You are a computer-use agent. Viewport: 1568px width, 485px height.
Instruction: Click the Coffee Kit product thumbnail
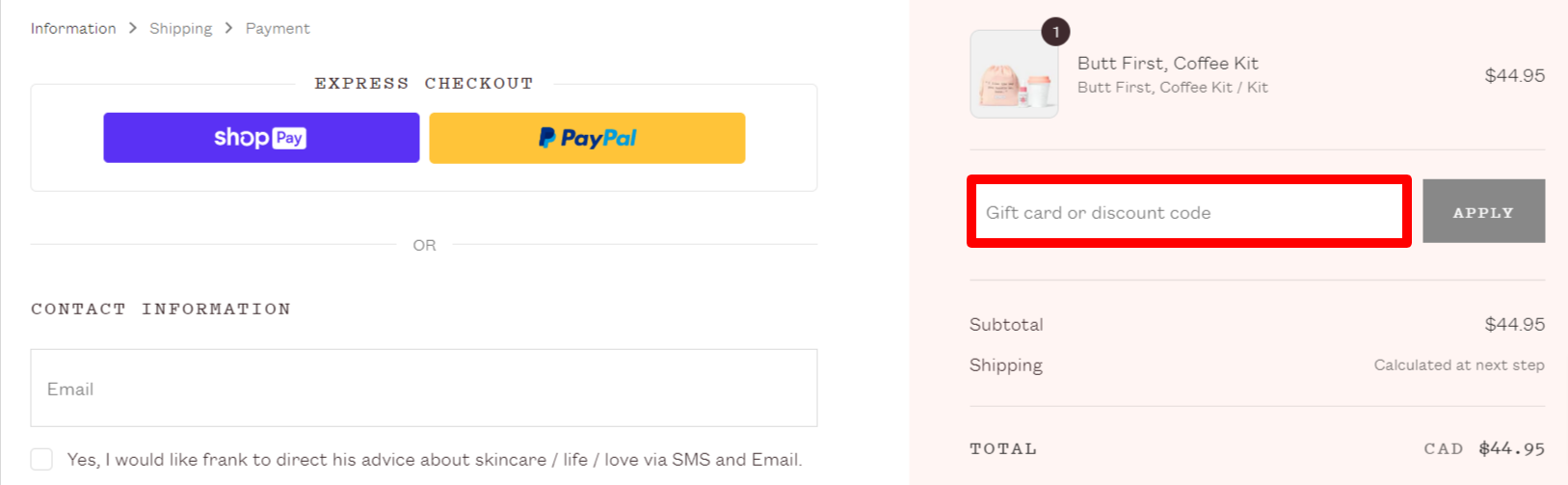(1014, 74)
